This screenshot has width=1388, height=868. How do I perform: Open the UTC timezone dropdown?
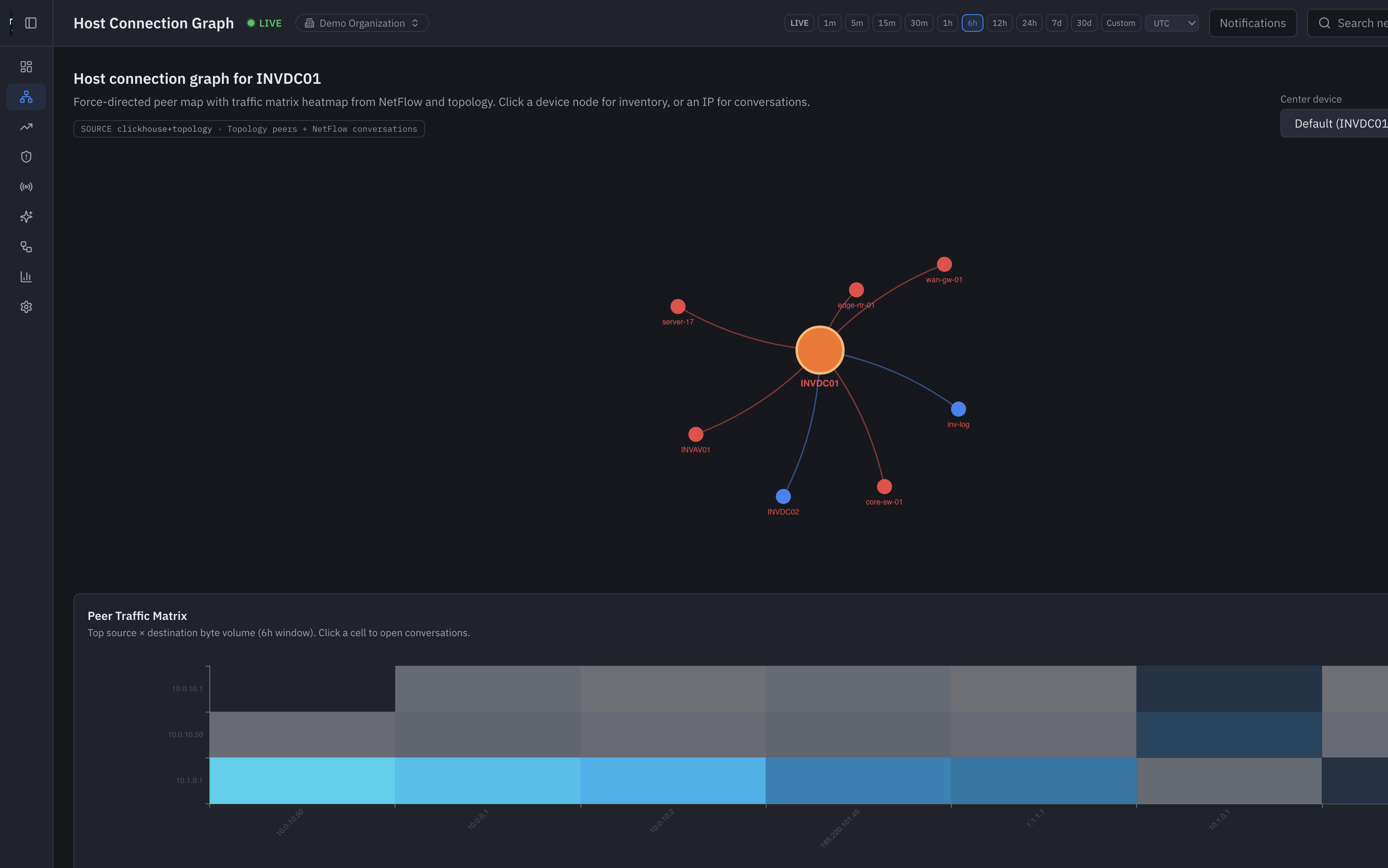pos(1172,23)
